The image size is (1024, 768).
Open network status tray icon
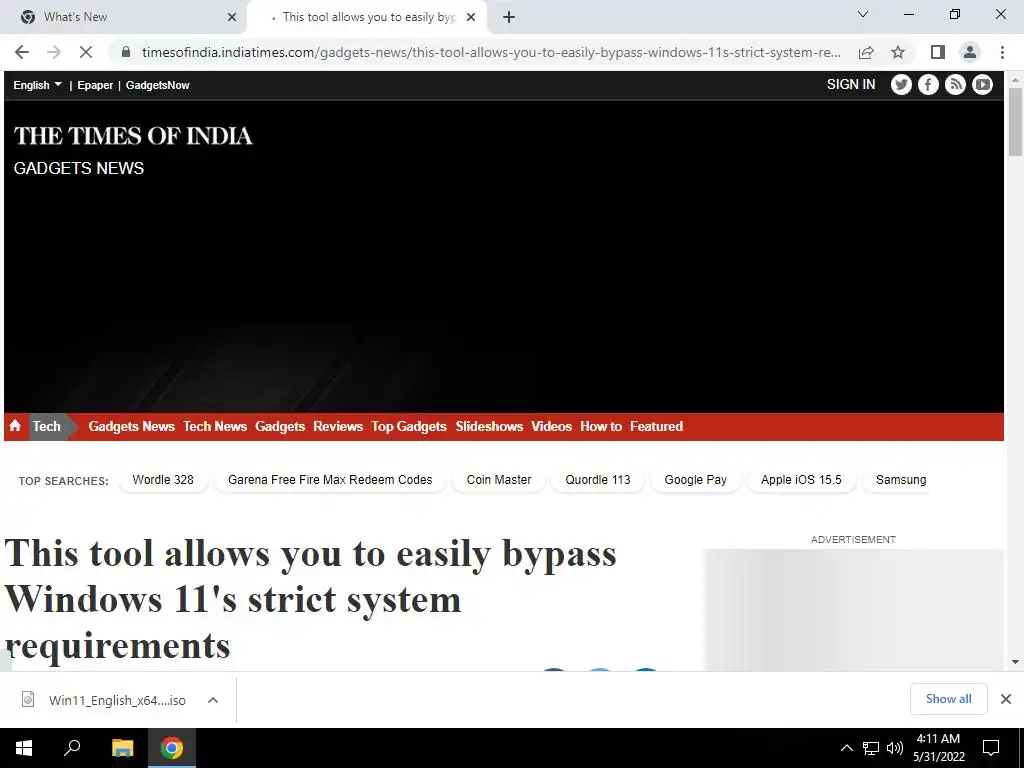tap(871, 748)
